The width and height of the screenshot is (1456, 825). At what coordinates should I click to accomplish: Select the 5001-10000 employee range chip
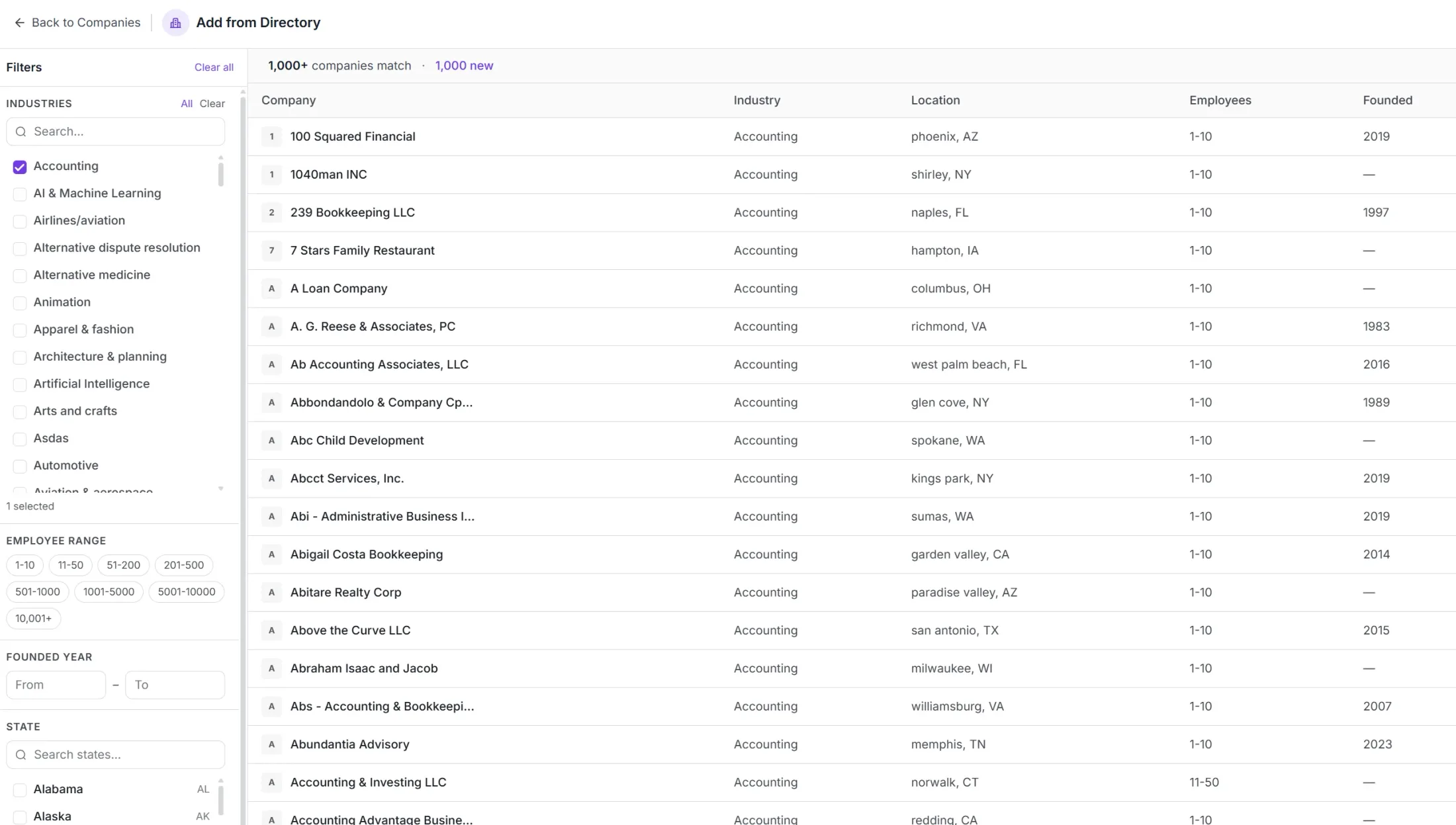[187, 591]
